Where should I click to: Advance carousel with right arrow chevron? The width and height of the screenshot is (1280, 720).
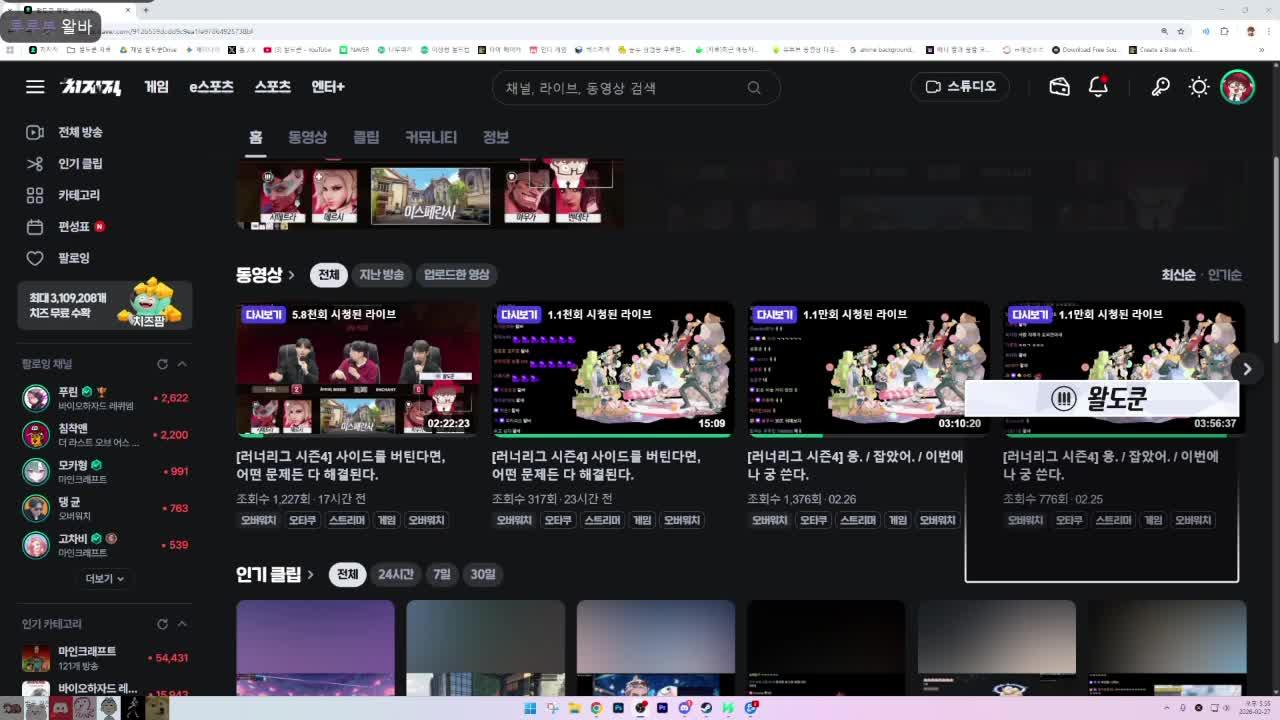pyautogui.click(x=1247, y=368)
